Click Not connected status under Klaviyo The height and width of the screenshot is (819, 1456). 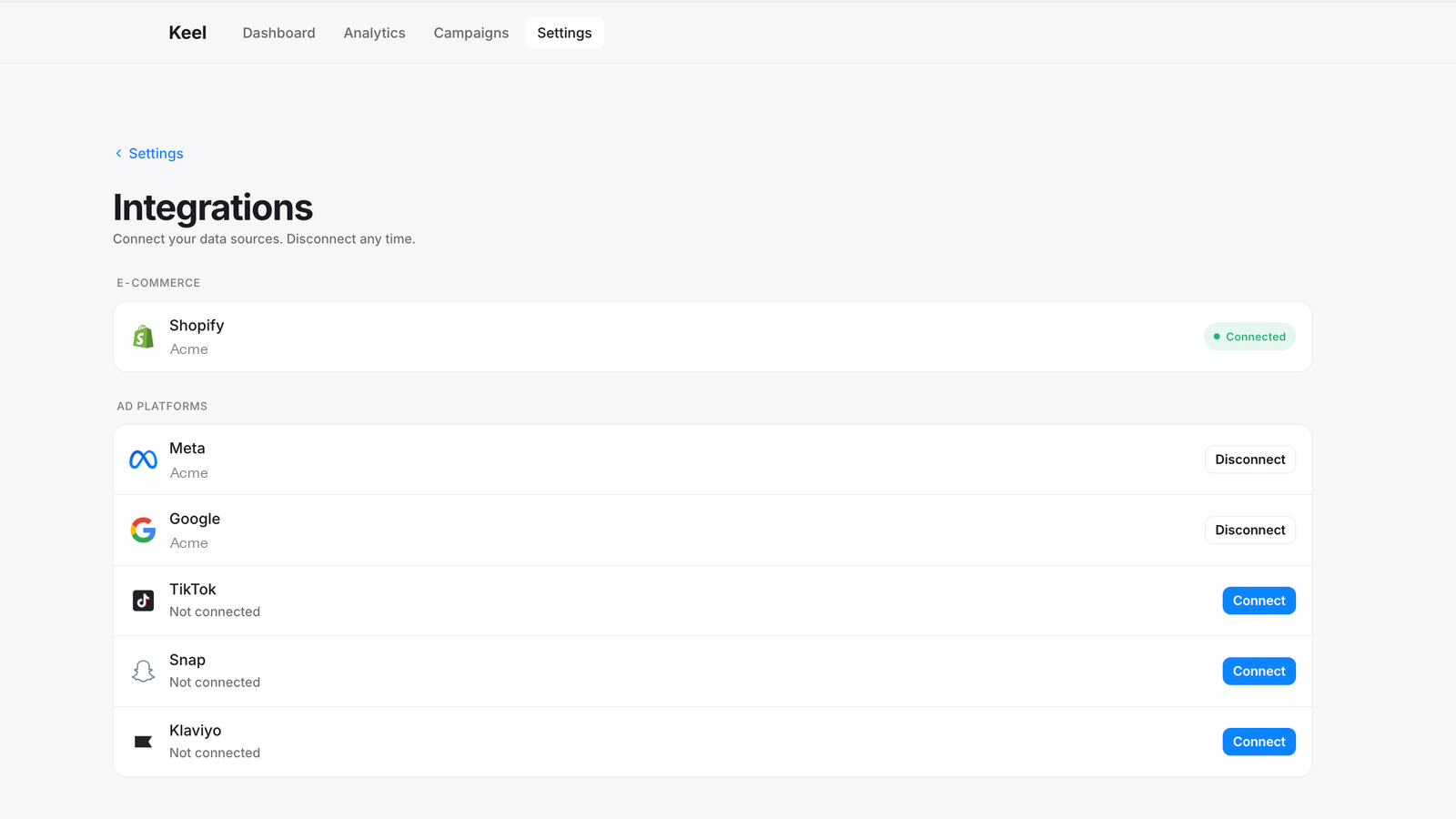tap(215, 753)
